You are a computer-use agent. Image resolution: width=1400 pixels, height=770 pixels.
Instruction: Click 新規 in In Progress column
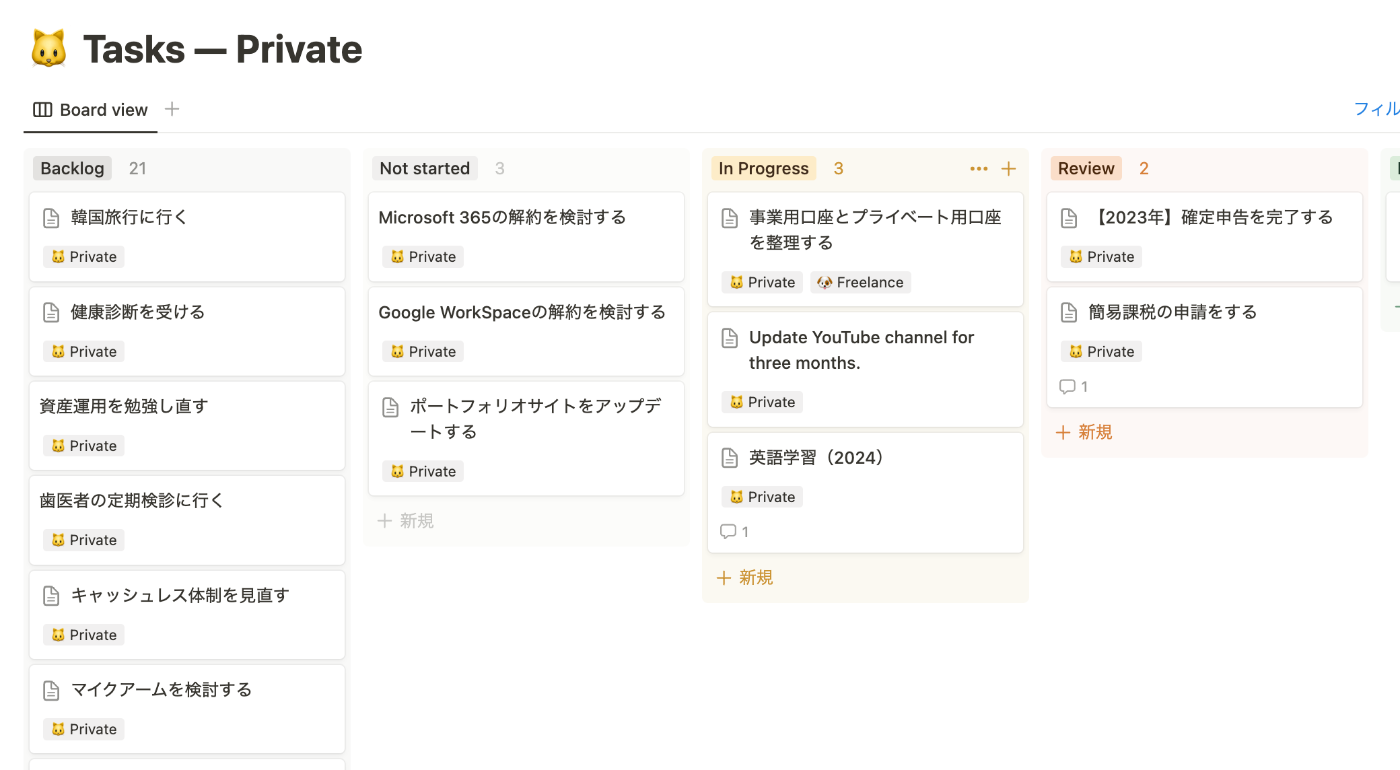[745, 578]
